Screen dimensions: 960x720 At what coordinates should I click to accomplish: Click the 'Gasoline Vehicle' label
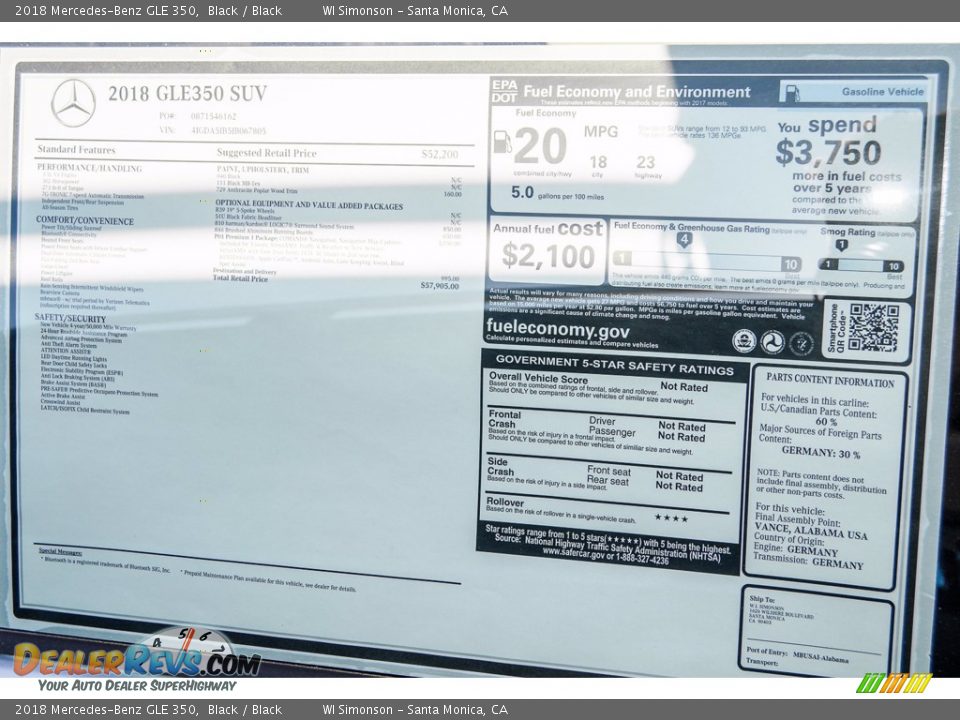coord(882,92)
